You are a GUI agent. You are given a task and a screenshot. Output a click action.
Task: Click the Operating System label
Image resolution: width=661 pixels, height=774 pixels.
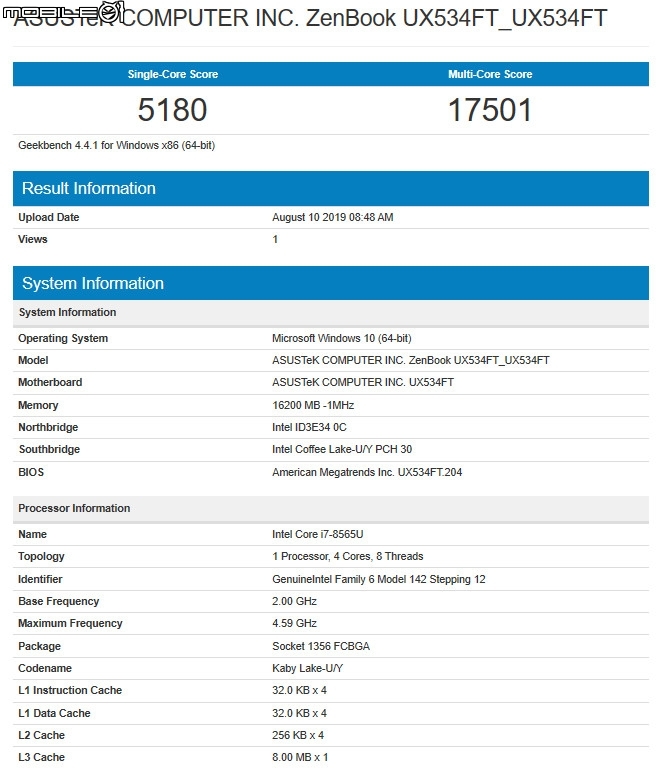[63, 338]
